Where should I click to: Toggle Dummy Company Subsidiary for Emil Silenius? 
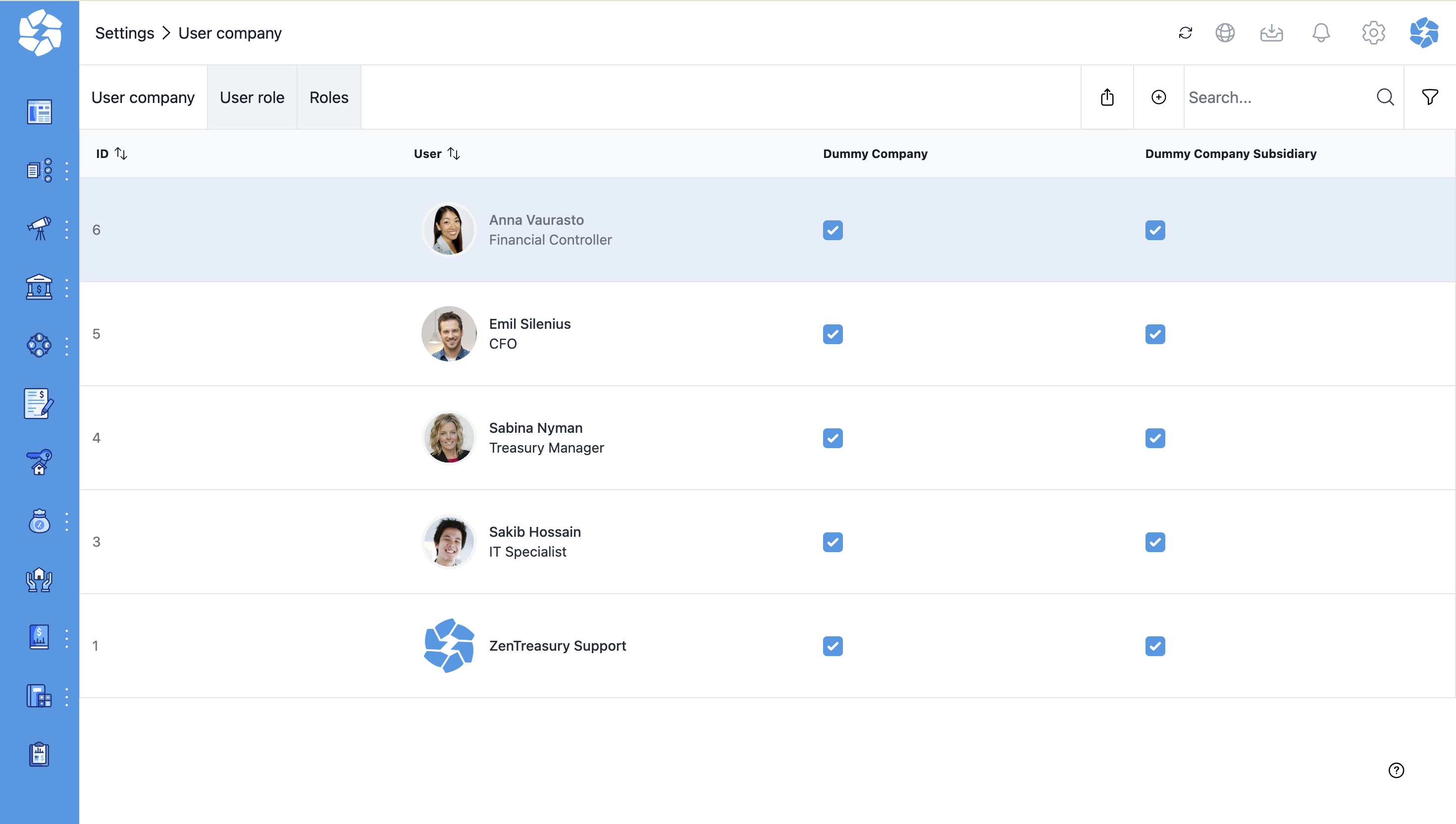click(x=1155, y=334)
